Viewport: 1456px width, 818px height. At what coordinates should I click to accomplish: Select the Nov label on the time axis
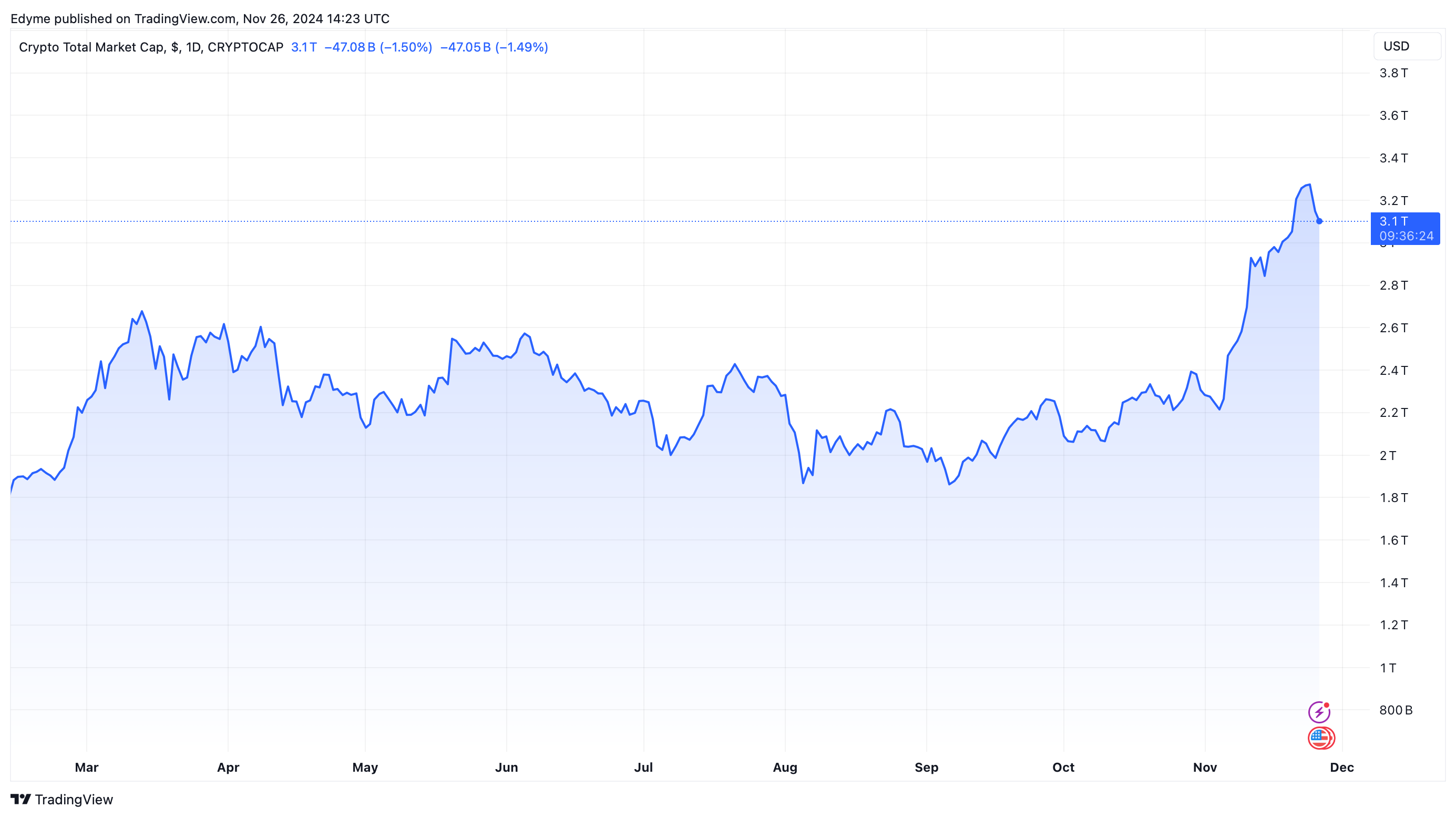[1206, 768]
